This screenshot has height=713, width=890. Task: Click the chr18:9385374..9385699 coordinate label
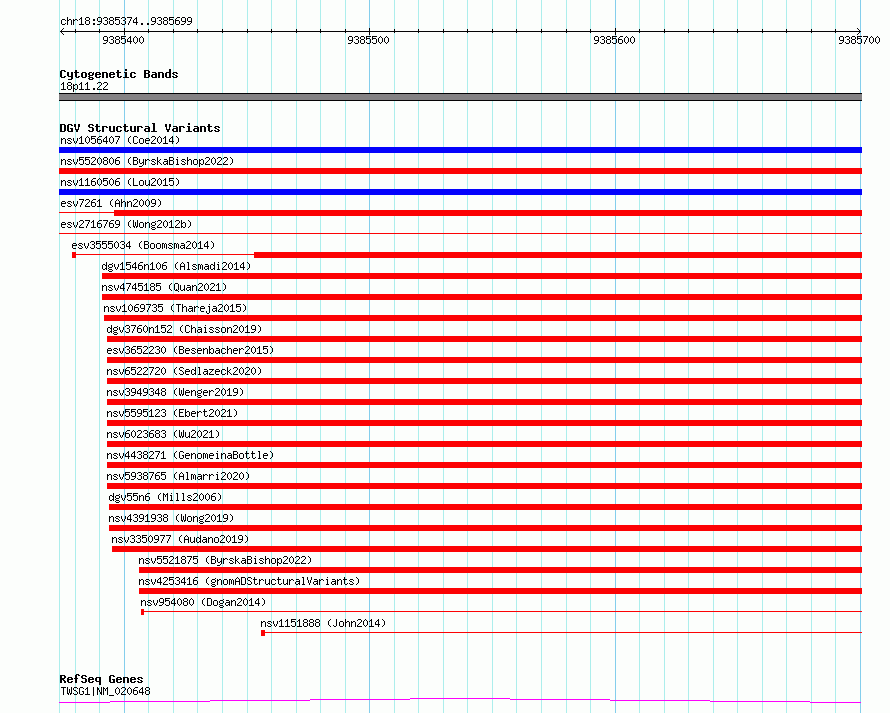coord(126,21)
